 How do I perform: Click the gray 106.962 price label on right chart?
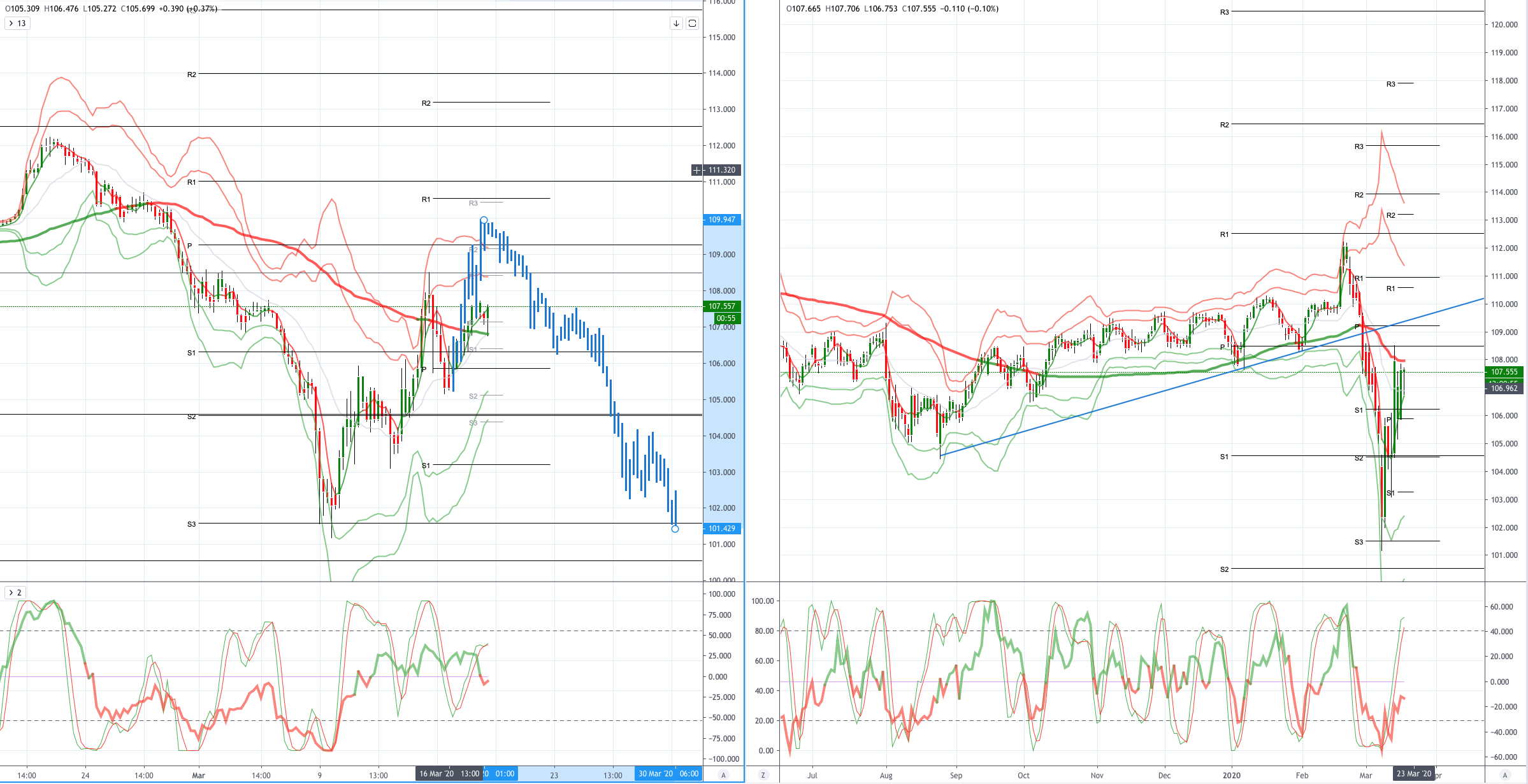click(x=1504, y=388)
